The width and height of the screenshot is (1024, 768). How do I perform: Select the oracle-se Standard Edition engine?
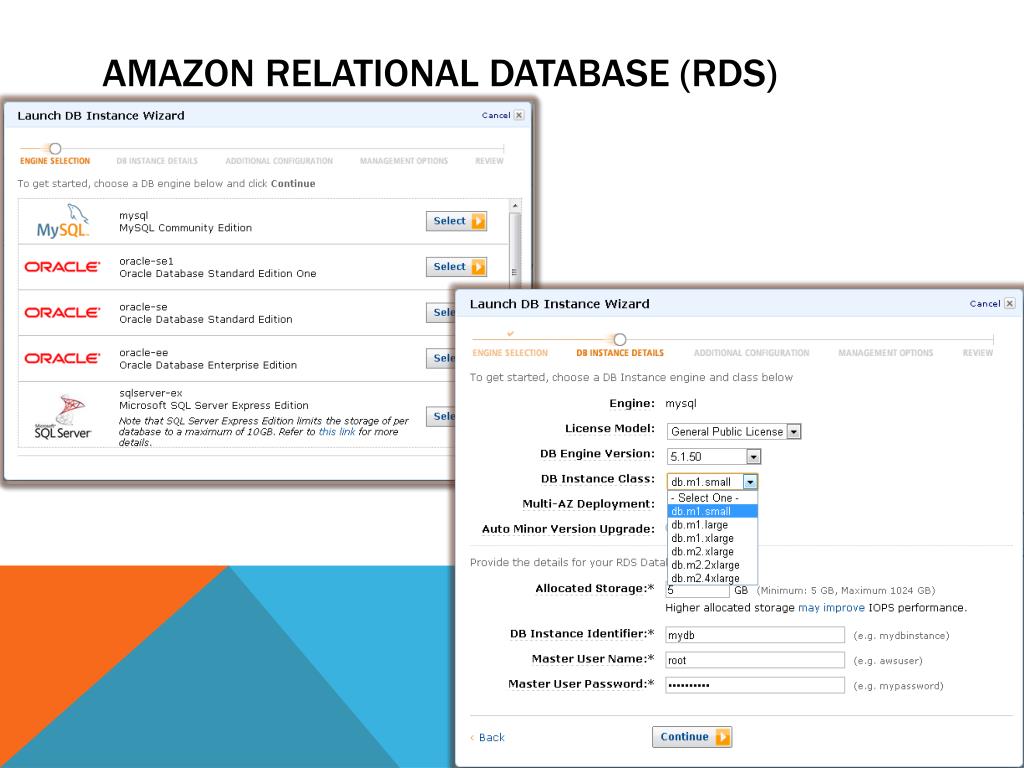(x=441, y=312)
